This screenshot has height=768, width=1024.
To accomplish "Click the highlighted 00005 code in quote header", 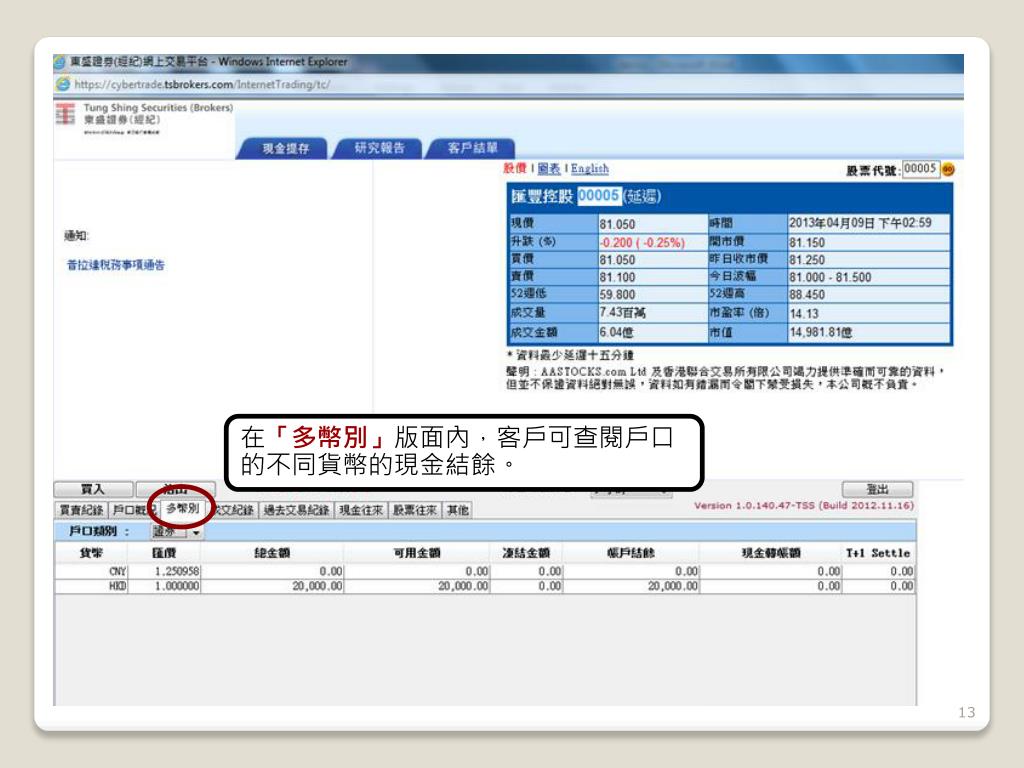I will pyautogui.click(x=598, y=196).
